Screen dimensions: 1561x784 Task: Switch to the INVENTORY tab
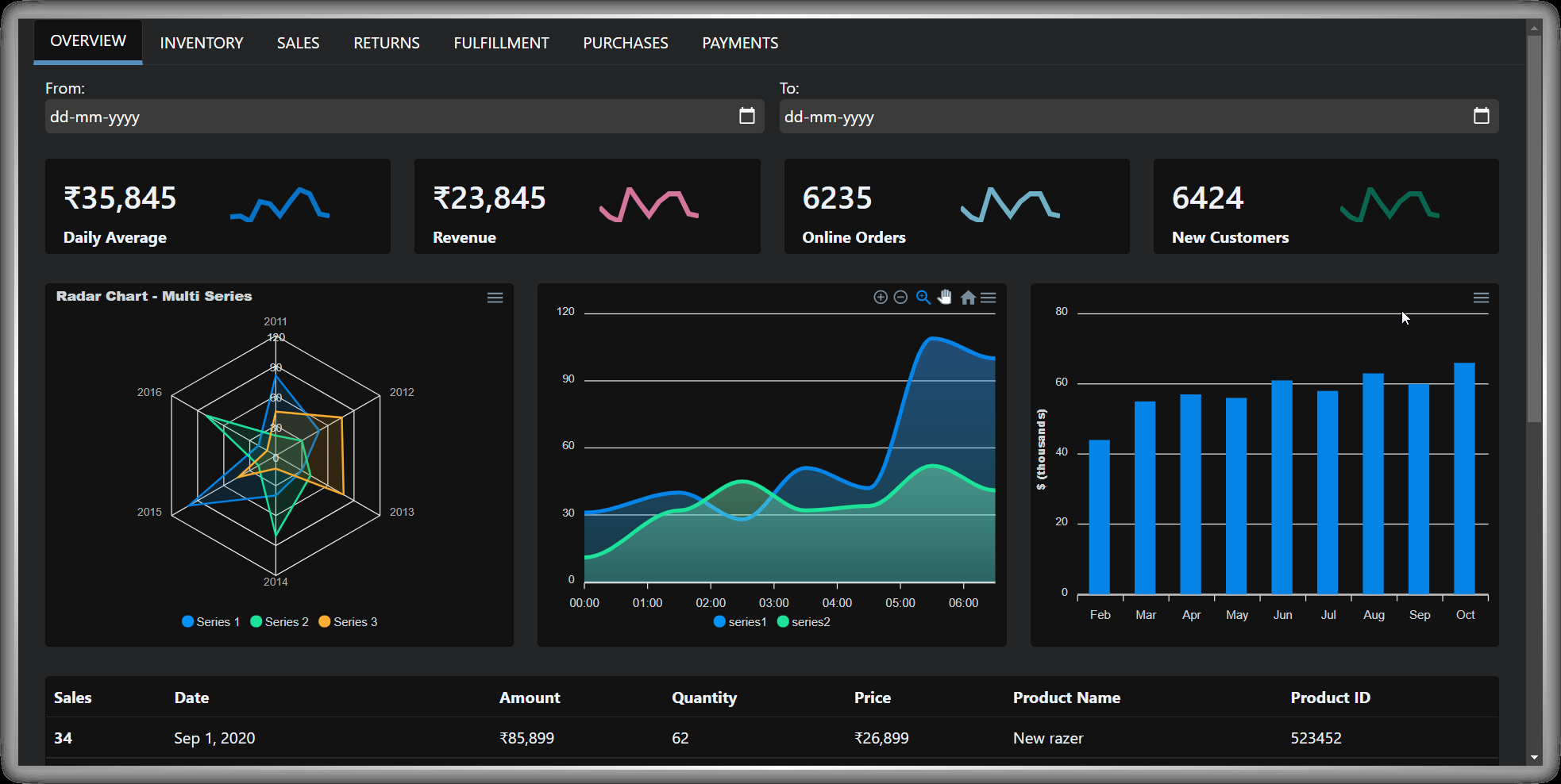click(201, 42)
